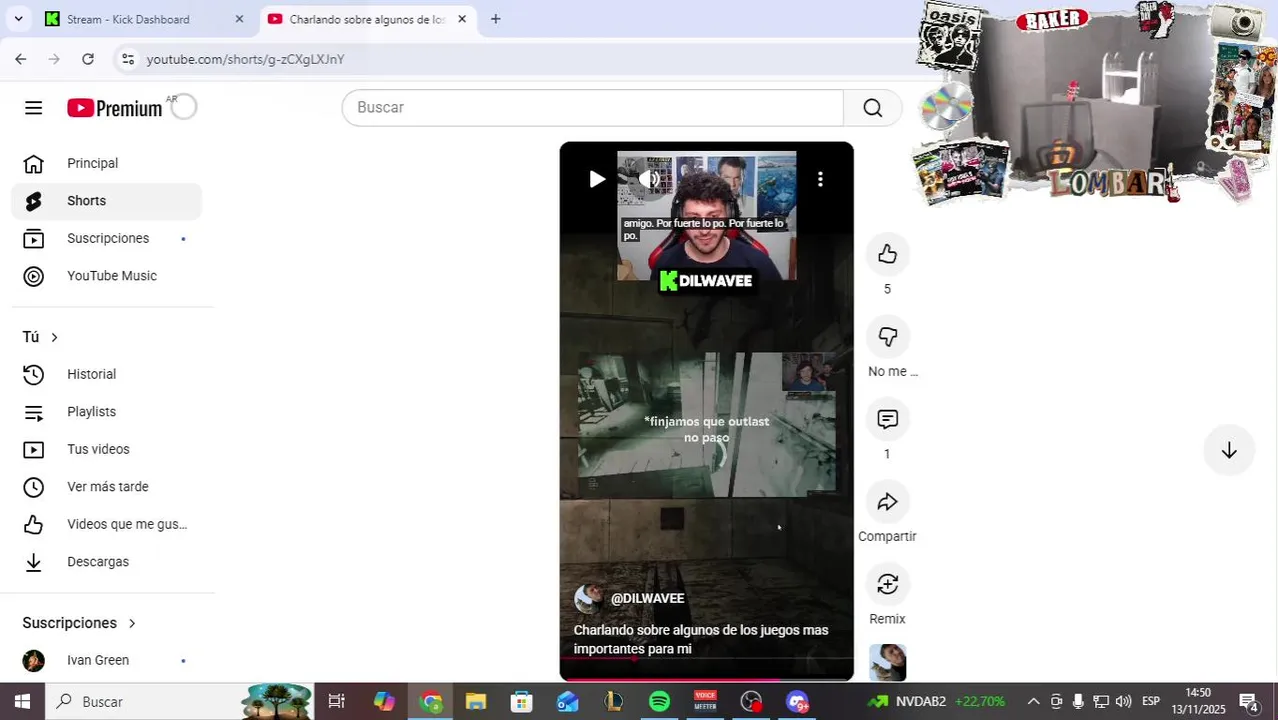
Task: View site information icon in address bar
Action: click(x=128, y=59)
